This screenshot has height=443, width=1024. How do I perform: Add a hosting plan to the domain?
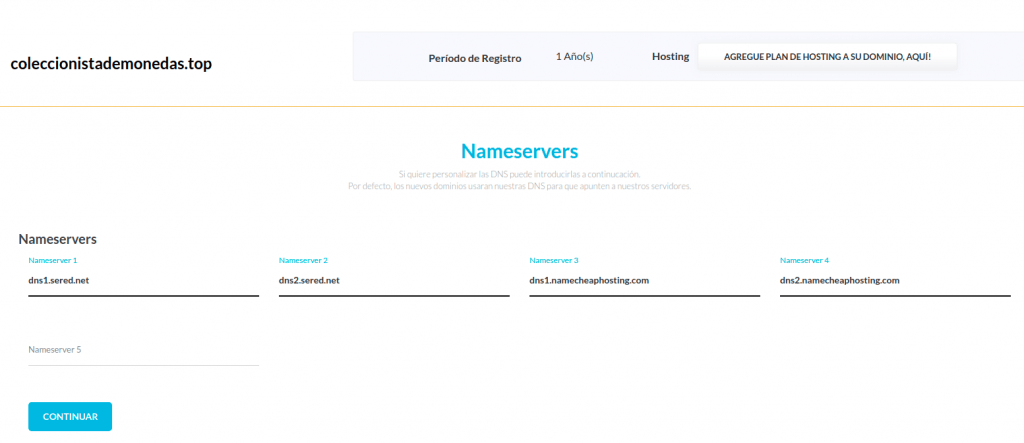pos(827,57)
